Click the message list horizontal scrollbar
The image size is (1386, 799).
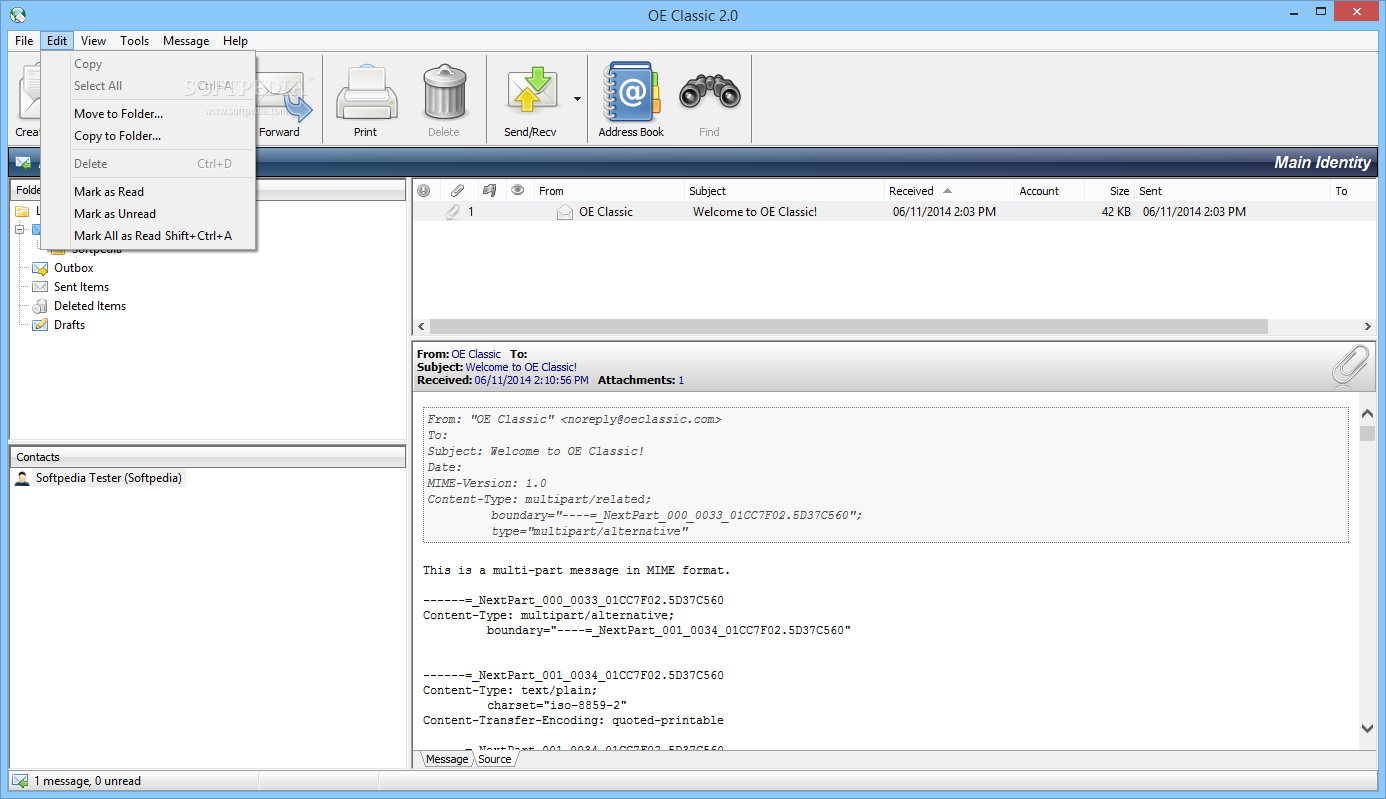click(849, 327)
